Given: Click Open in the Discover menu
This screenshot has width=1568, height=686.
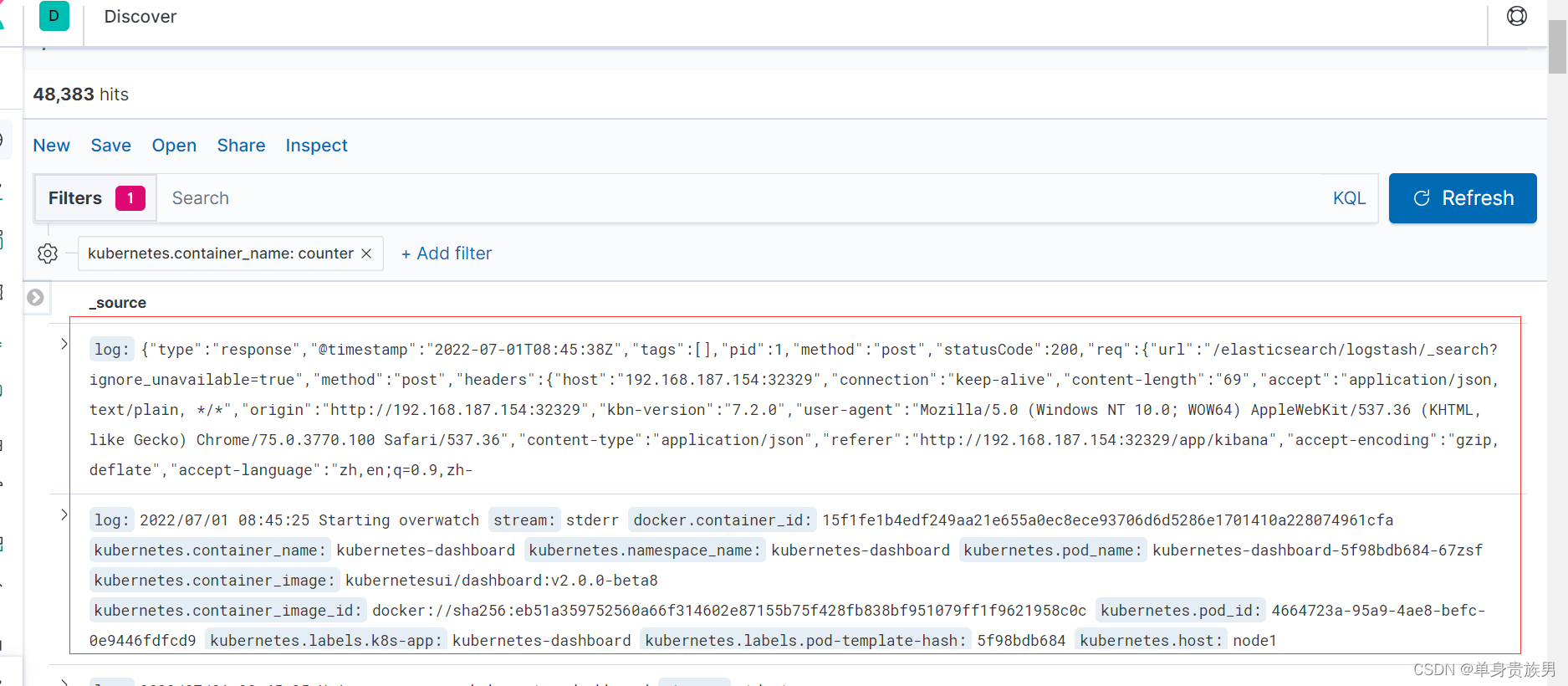Looking at the screenshot, I should click(x=174, y=146).
